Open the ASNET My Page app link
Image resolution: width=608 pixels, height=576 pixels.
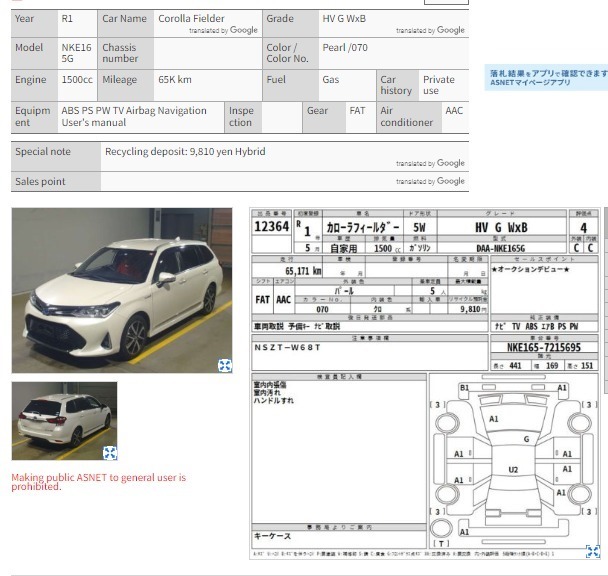pyautogui.click(x=547, y=78)
